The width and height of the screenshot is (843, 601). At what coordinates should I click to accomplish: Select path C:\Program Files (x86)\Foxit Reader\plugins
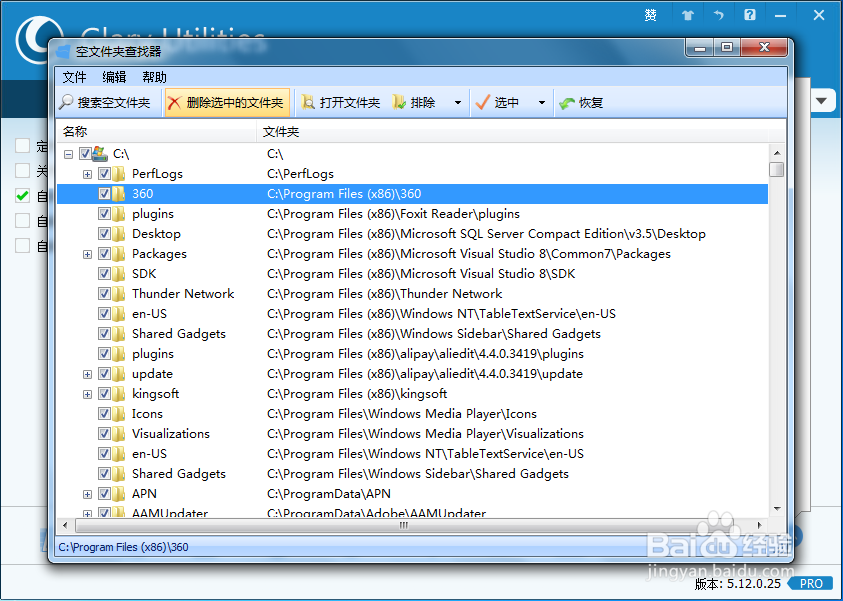(x=393, y=214)
